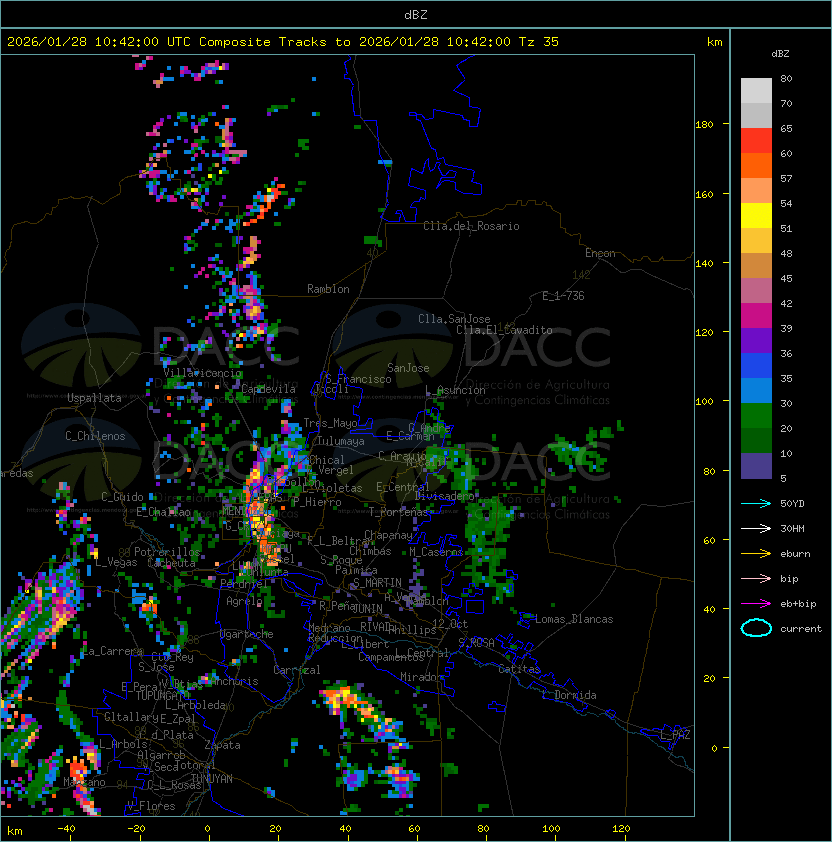Click legend label 'current'
Image resolution: width=832 pixels, height=842 pixels.
(801, 629)
